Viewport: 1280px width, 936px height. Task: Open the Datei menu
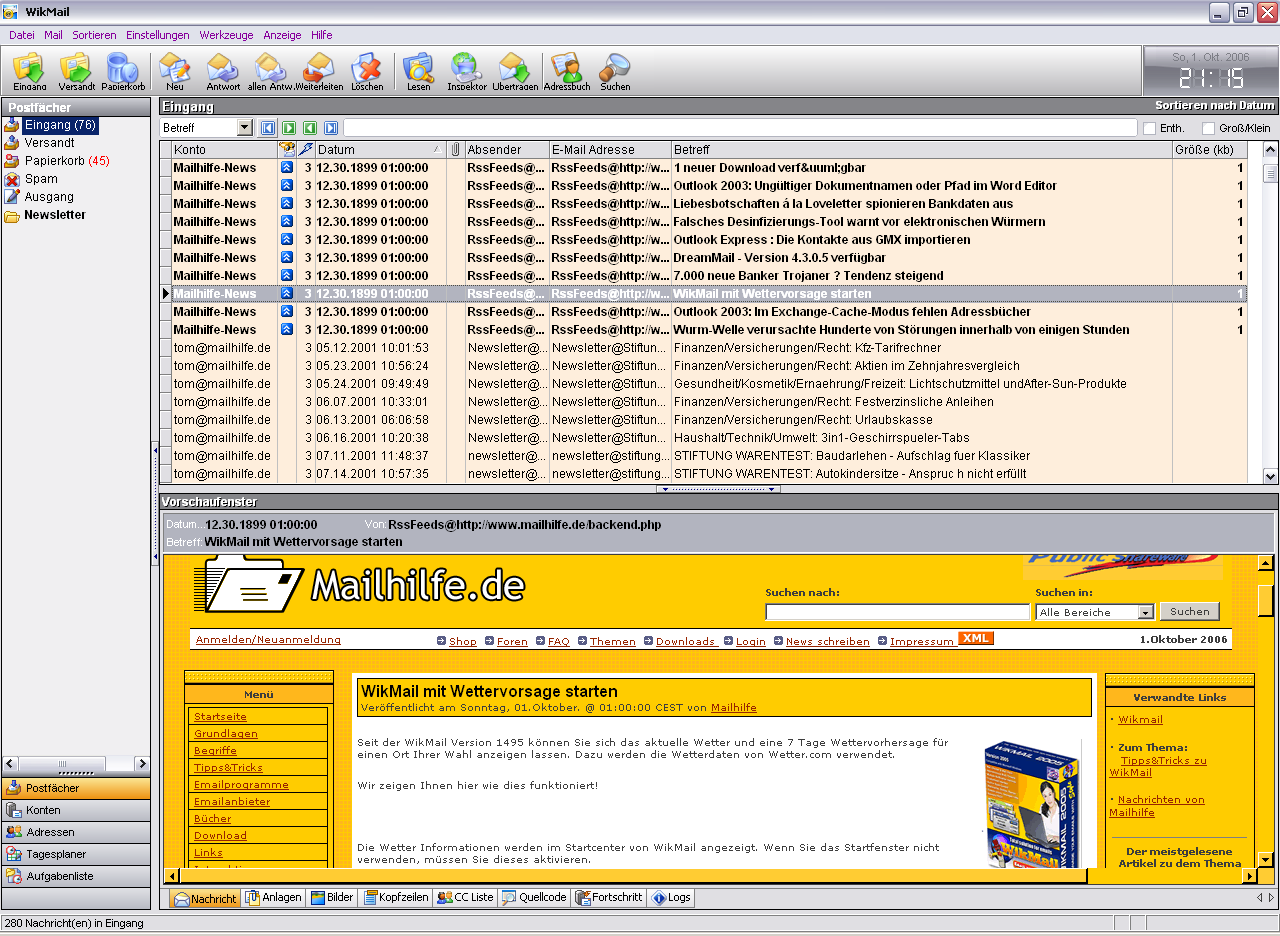click(x=21, y=35)
